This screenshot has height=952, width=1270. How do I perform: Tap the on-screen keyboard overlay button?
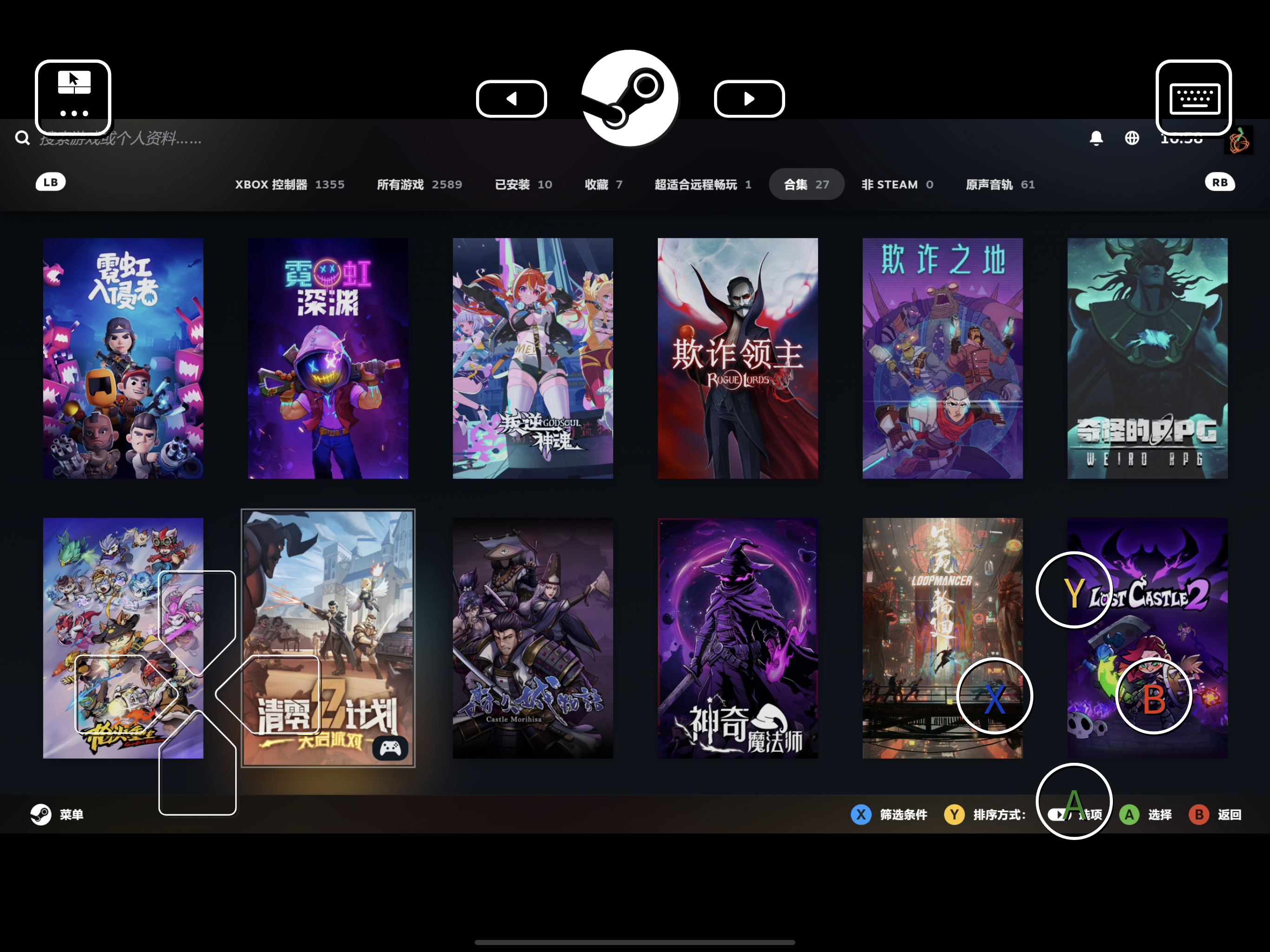[x=1194, y=98]
